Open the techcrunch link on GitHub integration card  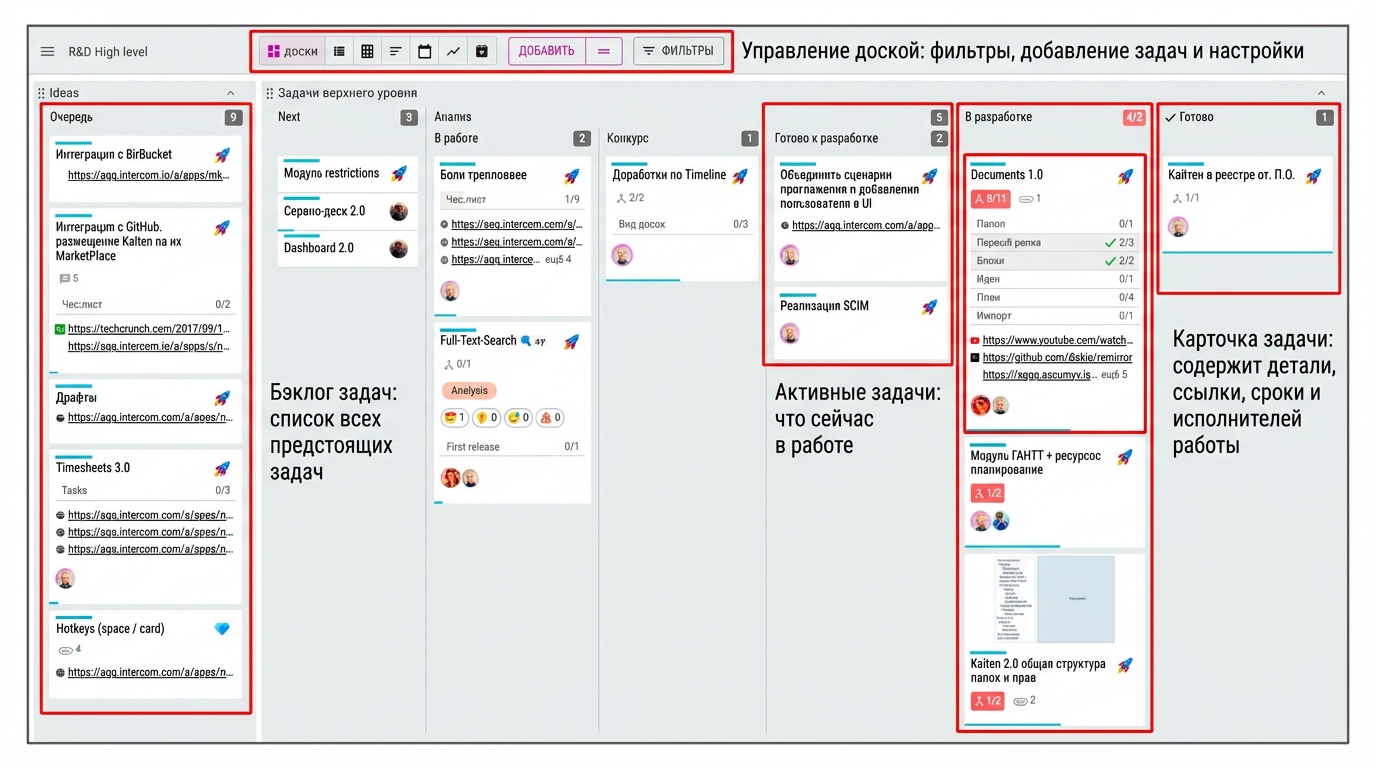click(149, 328)
